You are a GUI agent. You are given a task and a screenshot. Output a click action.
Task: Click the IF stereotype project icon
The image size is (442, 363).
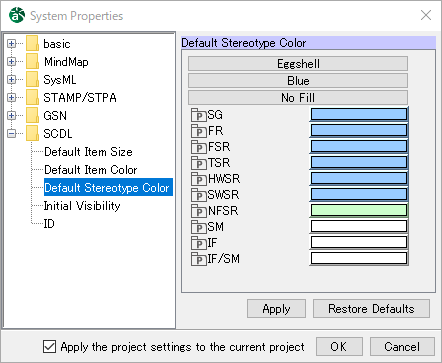pyautogui.click(x=199, y=243)
